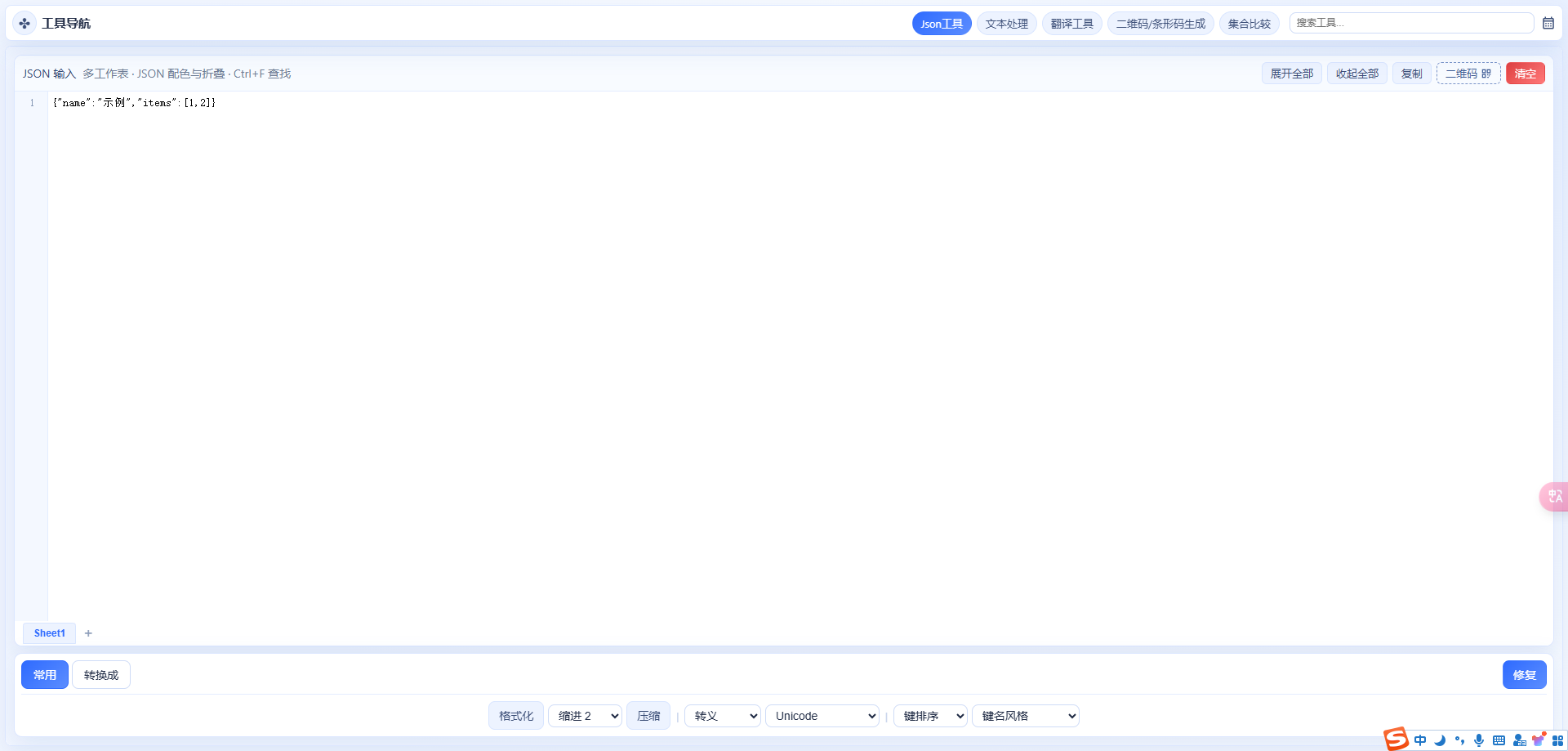Image resolution: width=1568 pixels, height=751 pixels.
Task: Click the Sogou user account icon
Action: [1519, 740]
